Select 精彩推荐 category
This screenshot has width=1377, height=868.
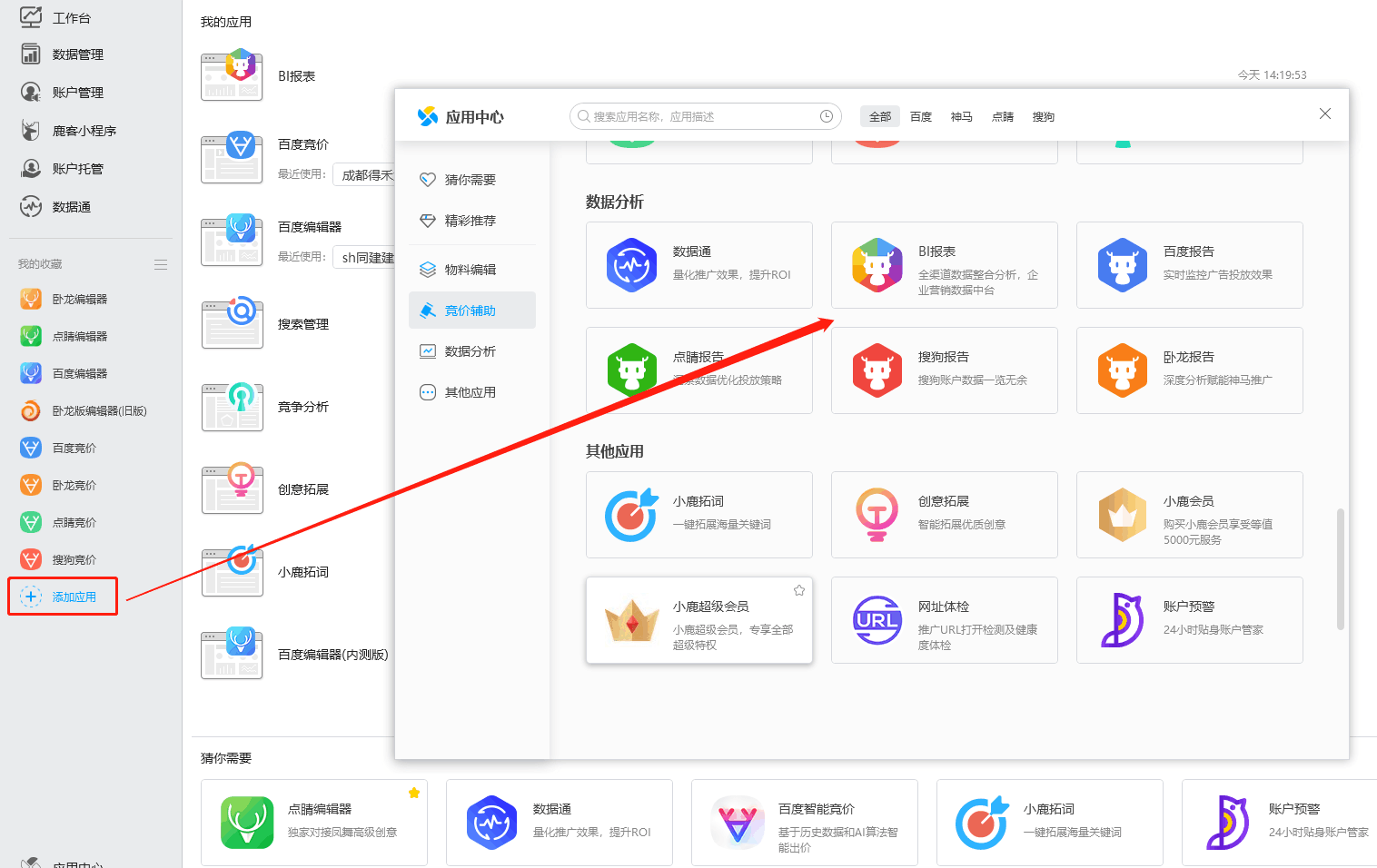click(472, 221)
